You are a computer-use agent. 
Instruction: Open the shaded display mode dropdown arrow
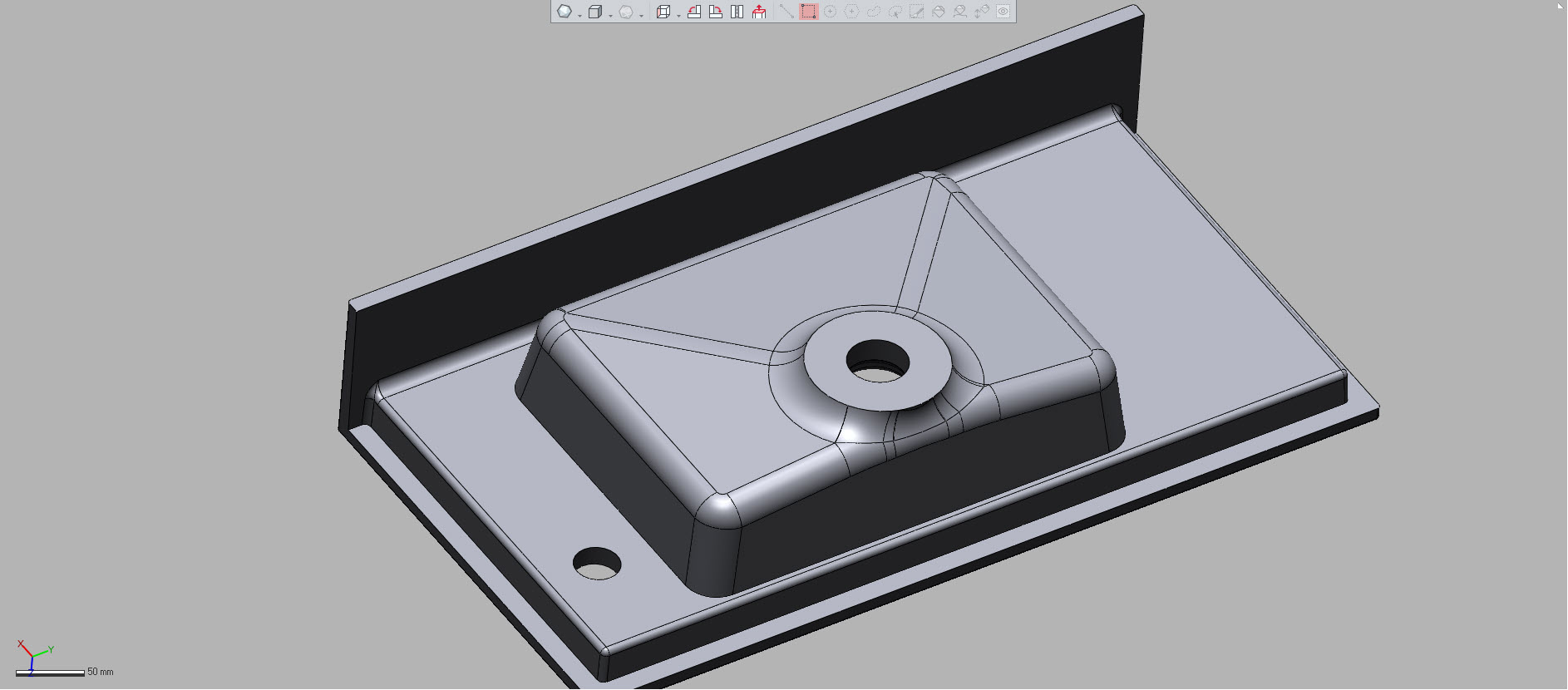coord(579,16)
